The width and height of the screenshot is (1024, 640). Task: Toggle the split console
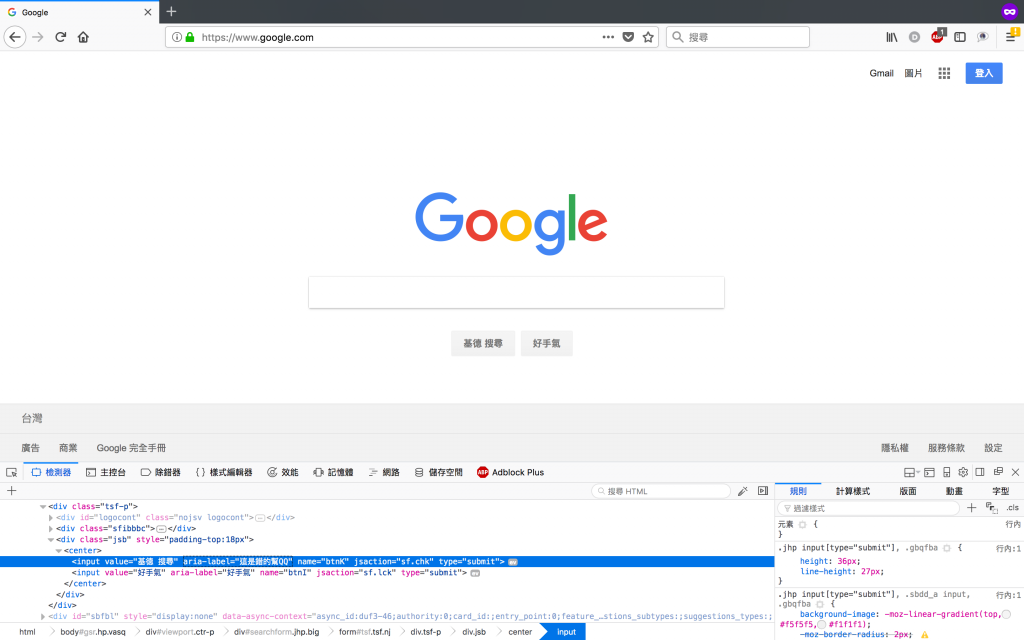click(x=929, y=472)
